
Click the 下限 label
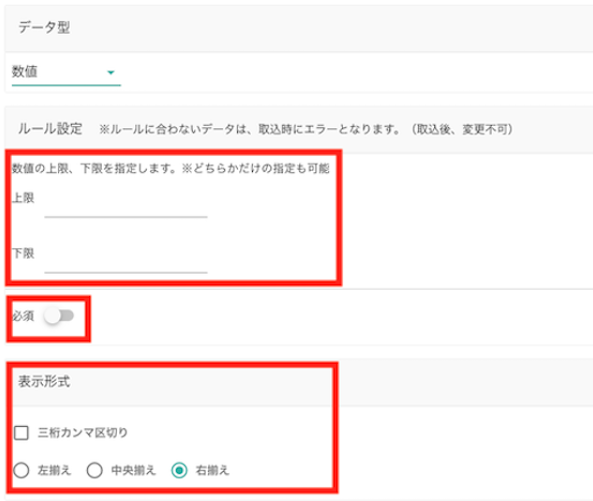[x=23, y=253]
